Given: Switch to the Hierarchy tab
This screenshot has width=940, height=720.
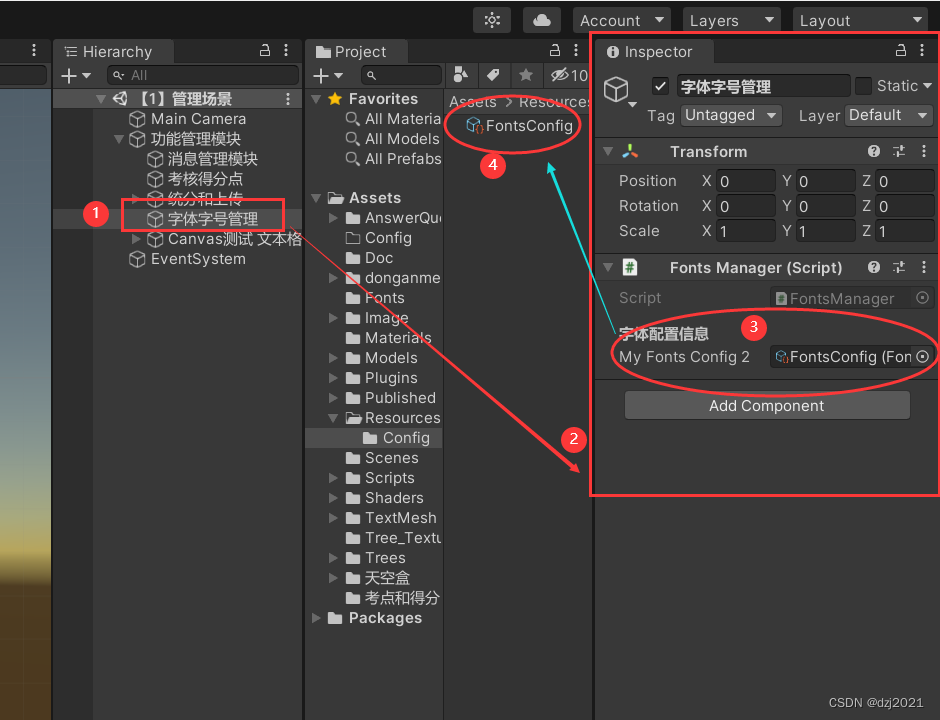Looking at the screenshot, I should [x=114, y=52].
